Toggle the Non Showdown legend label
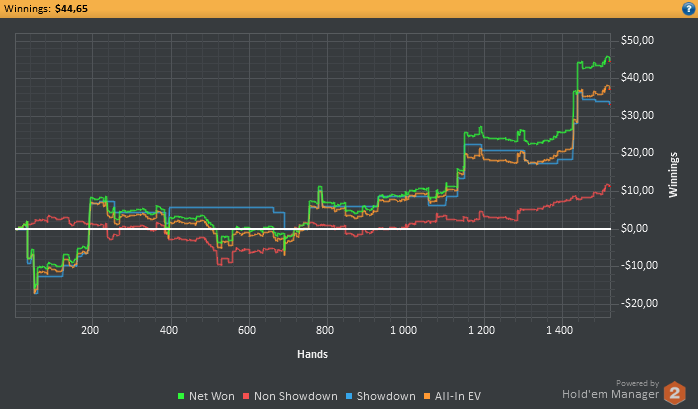The height and width of the screenshot is (409, 698). pos(296,396)
